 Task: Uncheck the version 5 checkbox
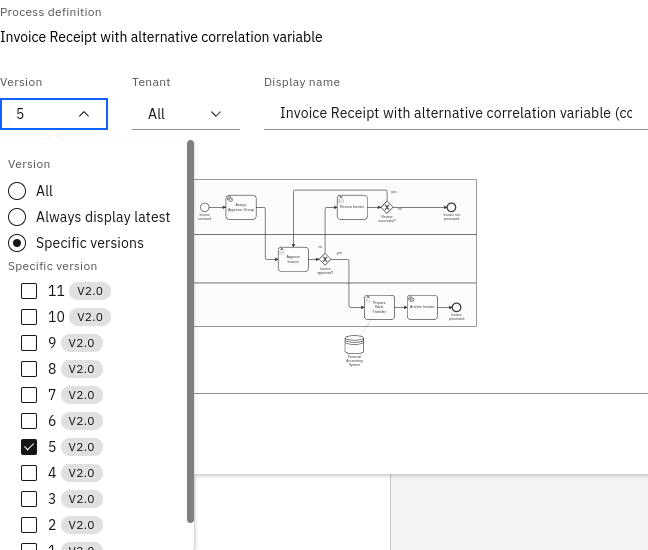[29, 447]
